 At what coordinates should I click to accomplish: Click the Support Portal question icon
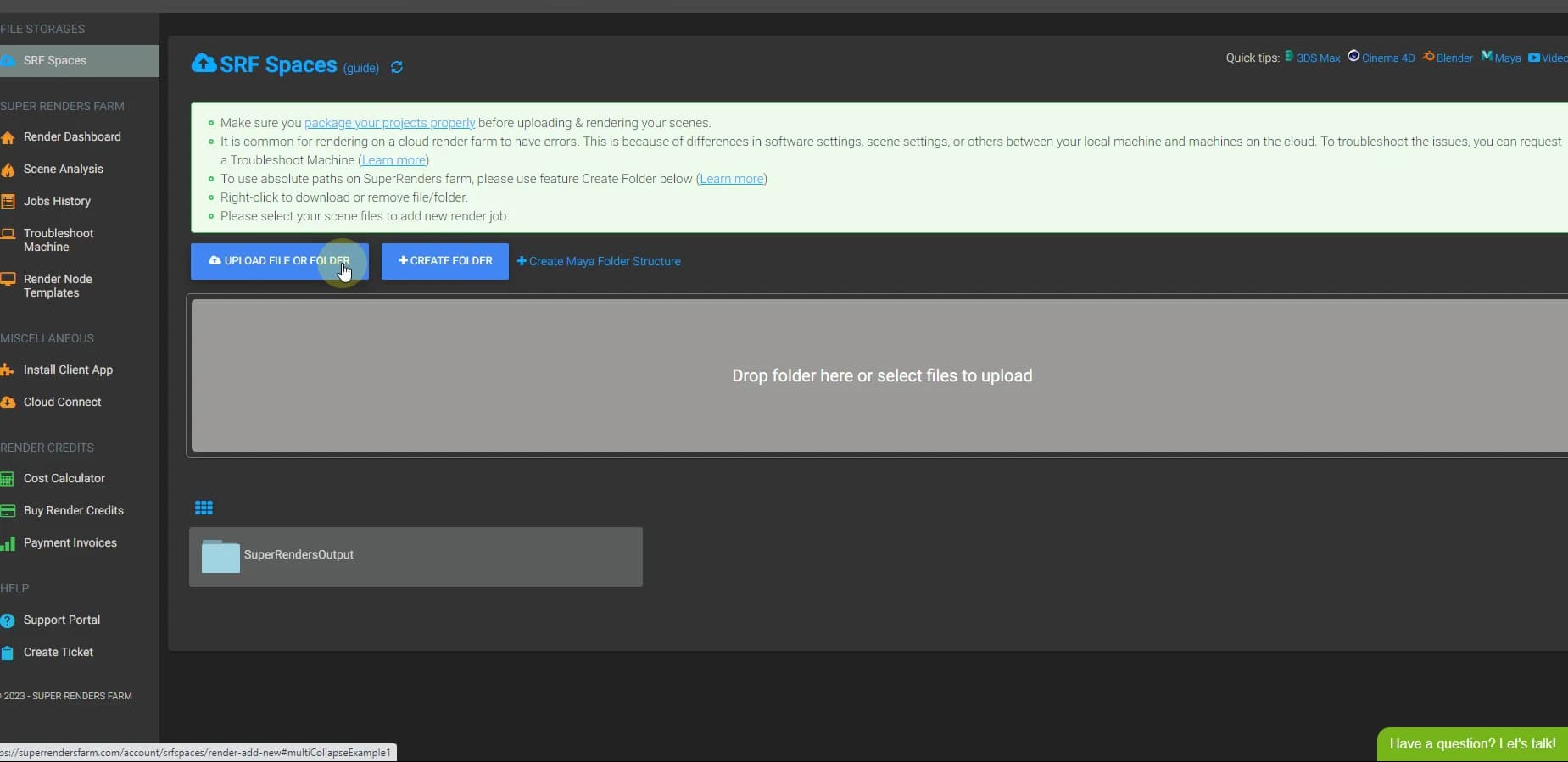pos(8,620)
